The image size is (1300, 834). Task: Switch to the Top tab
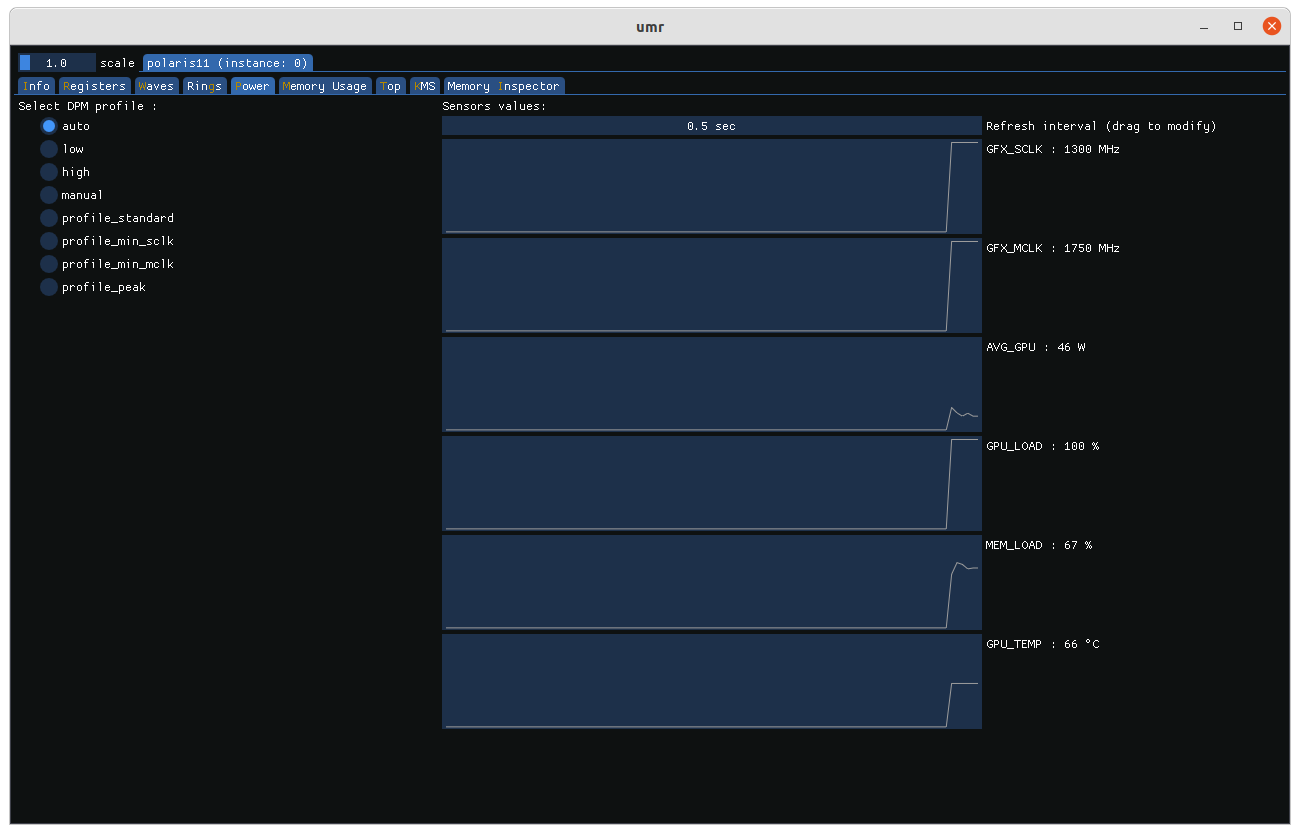[x=391, y=86]
